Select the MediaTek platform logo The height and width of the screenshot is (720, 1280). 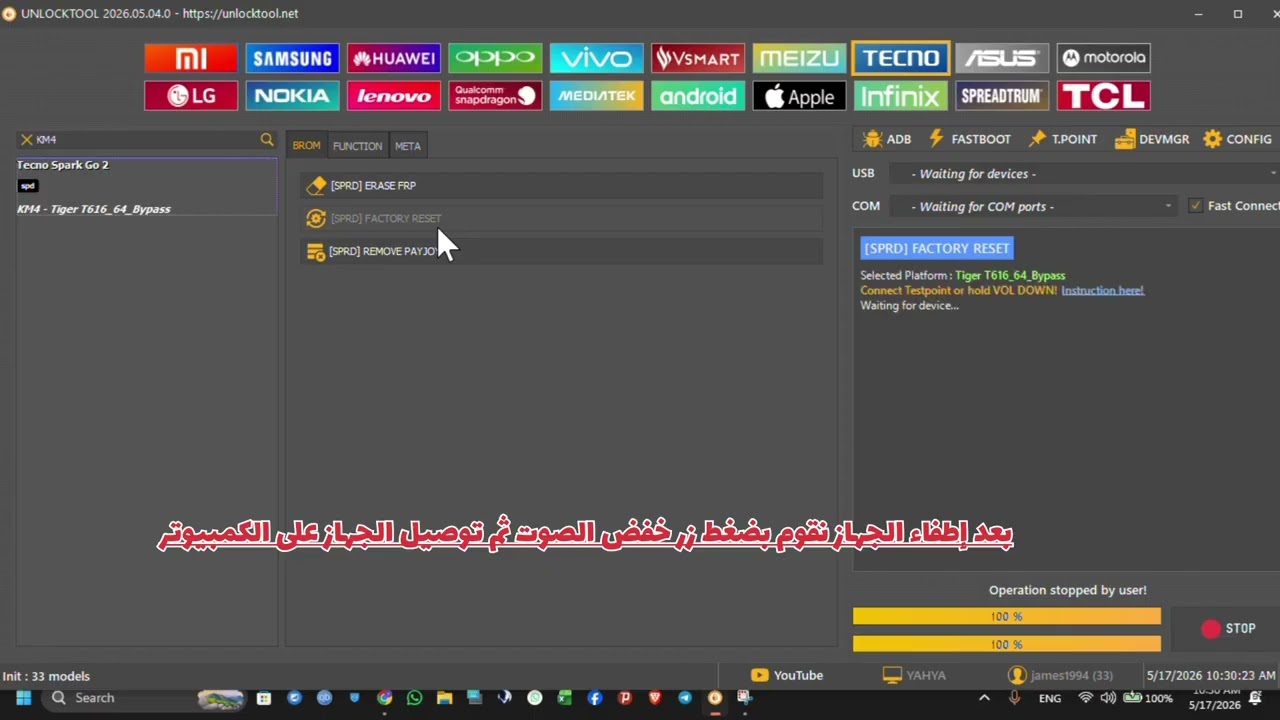click(597, 96)
